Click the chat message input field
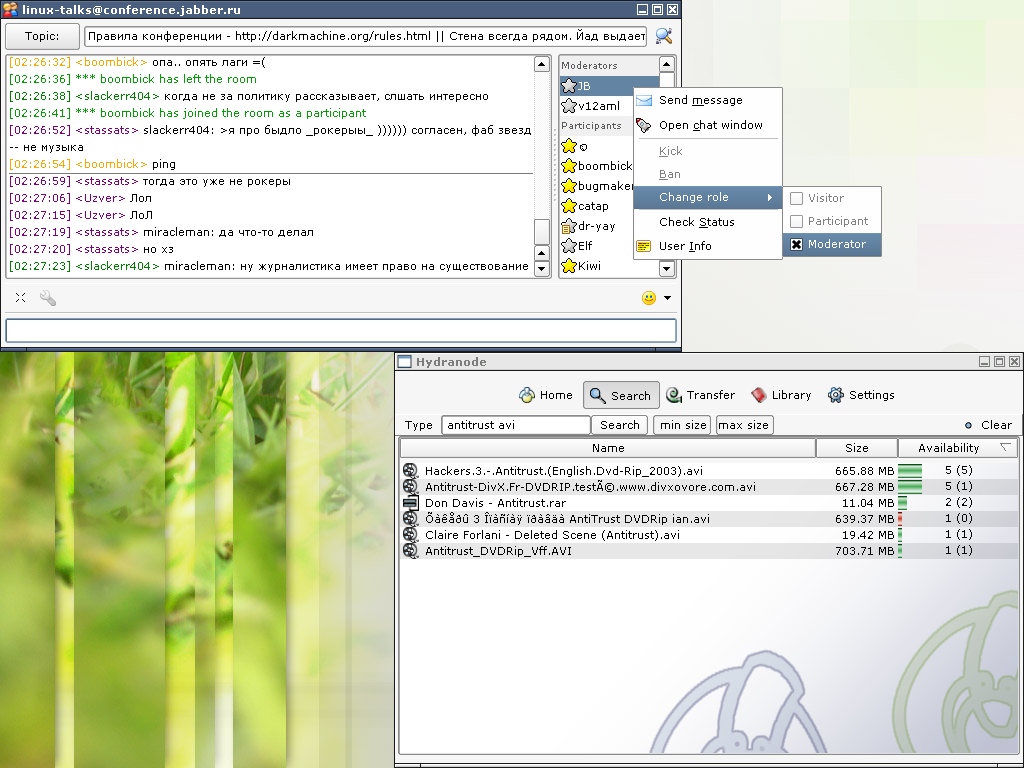 tap(341, 330)
